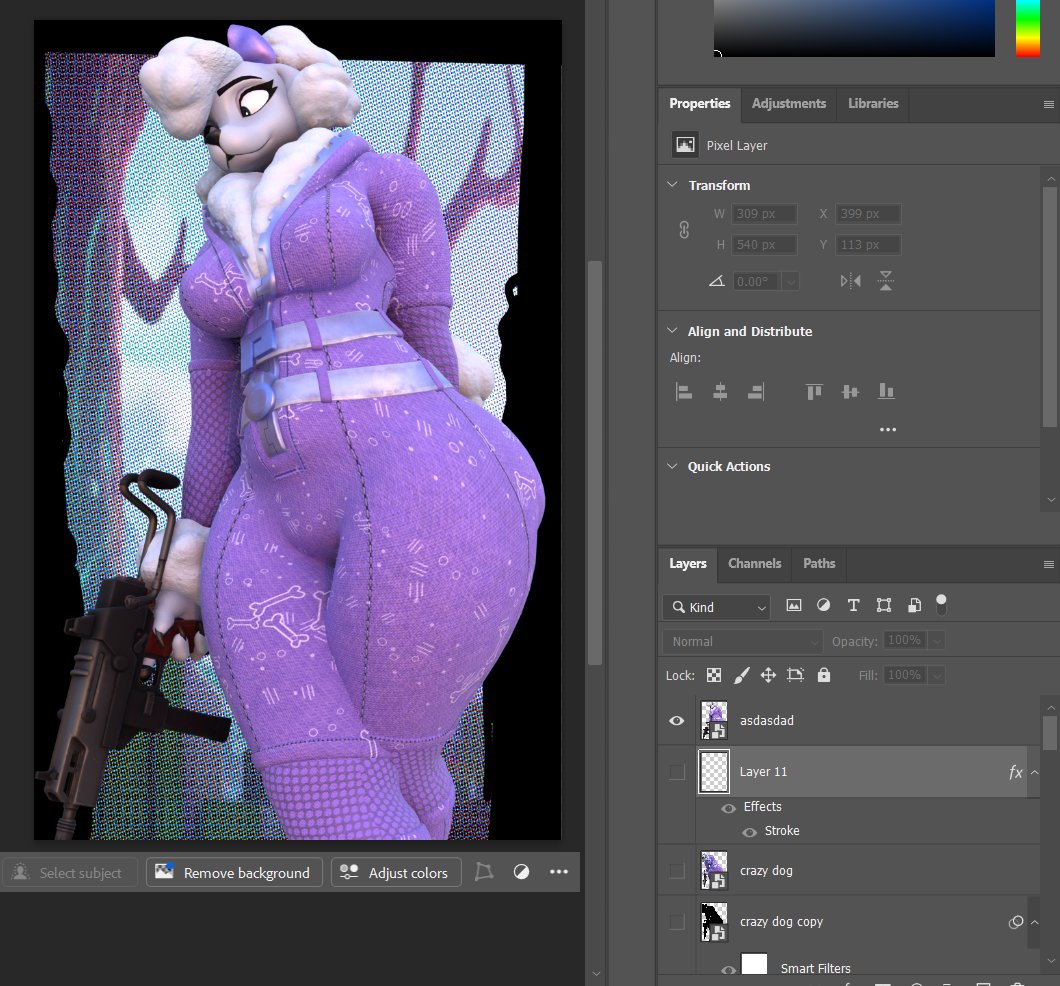The width and height of the screenshot is (1060, 986).
Task: Align right edges
Action: [756, 391]
